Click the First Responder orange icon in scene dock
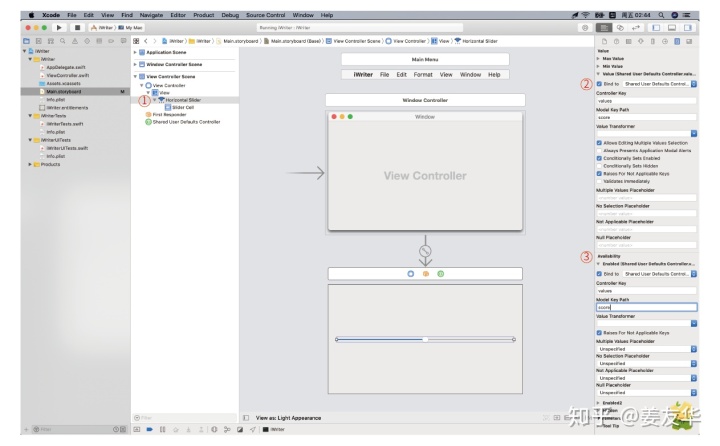This screenshot has width=720, height=446. click(426, 274)
